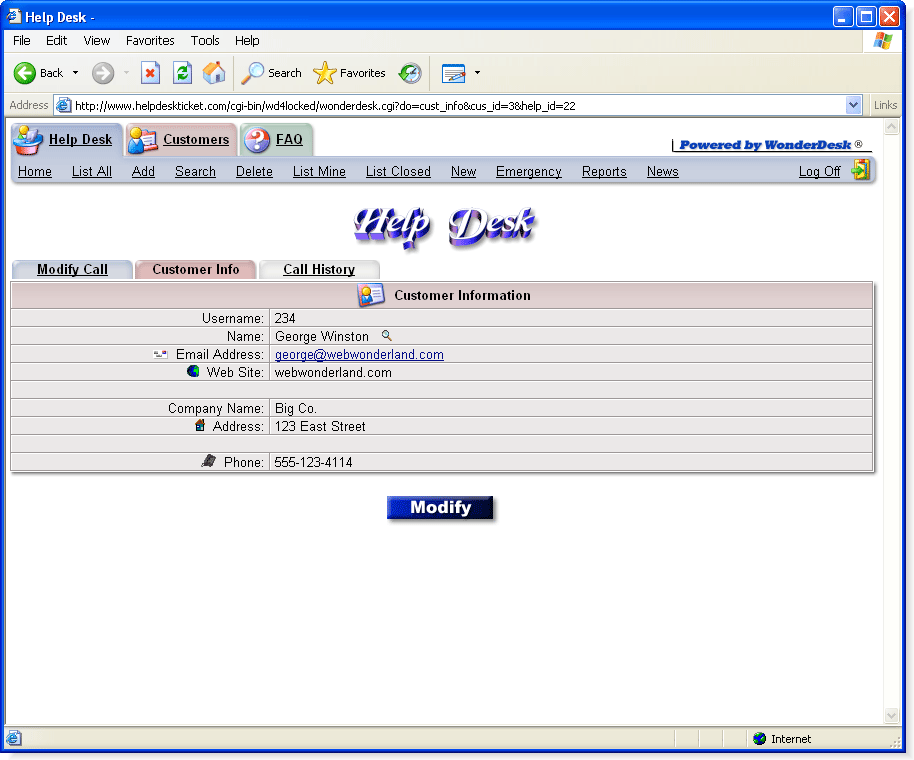This screenshot has width=914, height=760.
Task: Click the Forward arrow icon
Action: coord(103,73)
